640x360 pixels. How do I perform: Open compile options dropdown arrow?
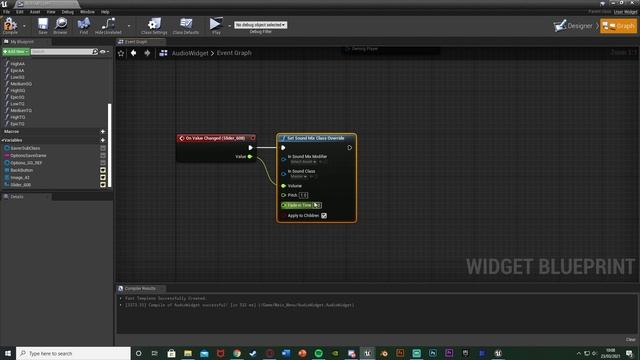tap(24, 26)
